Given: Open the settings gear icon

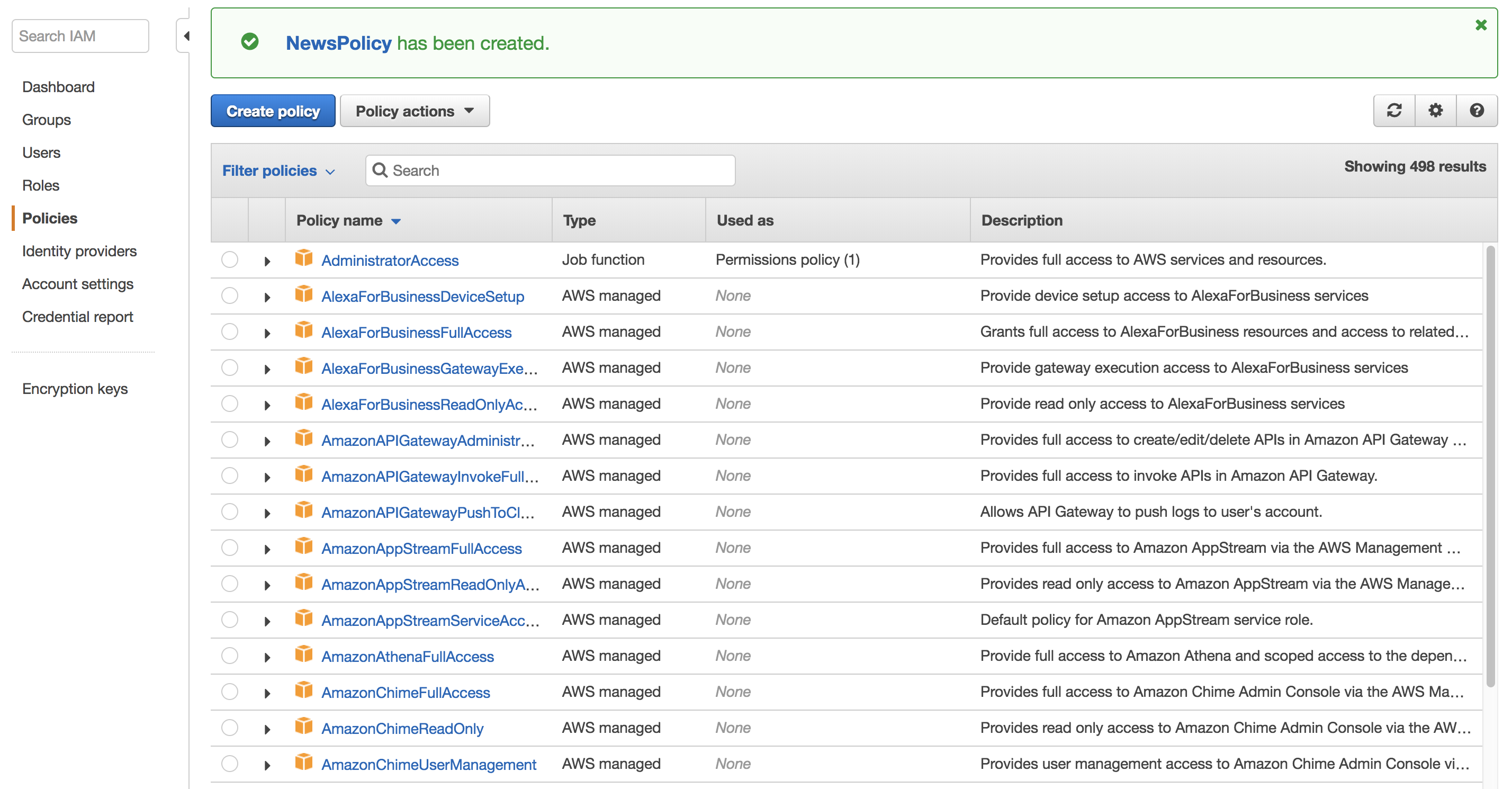Looking at the screenshot, I should pos(1435,110).
